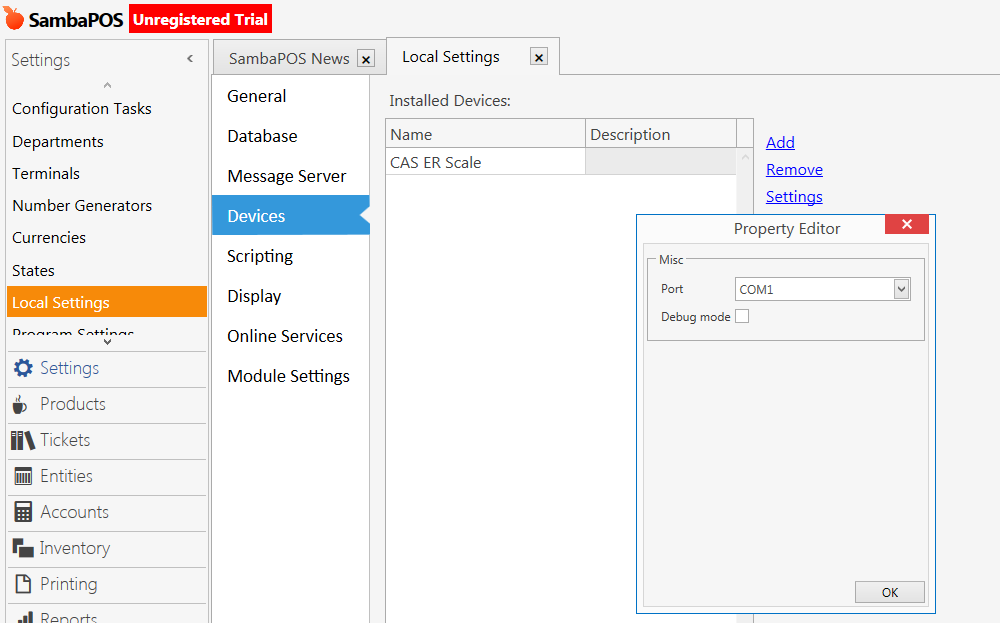Open Accounts via calculator icon
This screenshot has height=623, width=1000.
(23, 512)
